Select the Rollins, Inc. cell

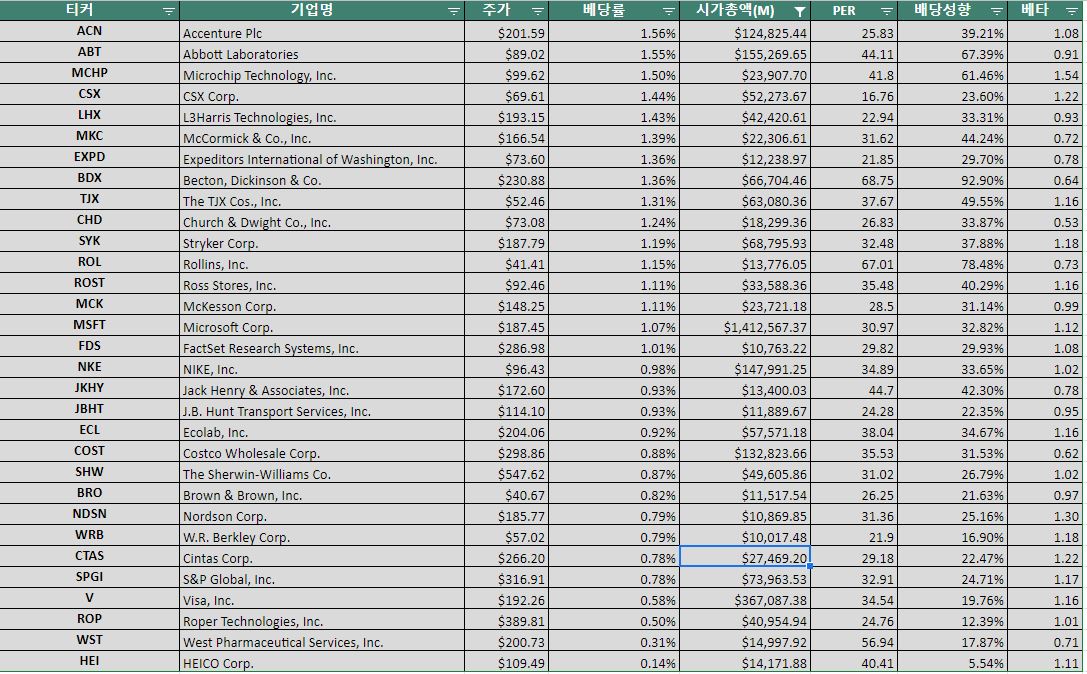click(x=322, y=263)
